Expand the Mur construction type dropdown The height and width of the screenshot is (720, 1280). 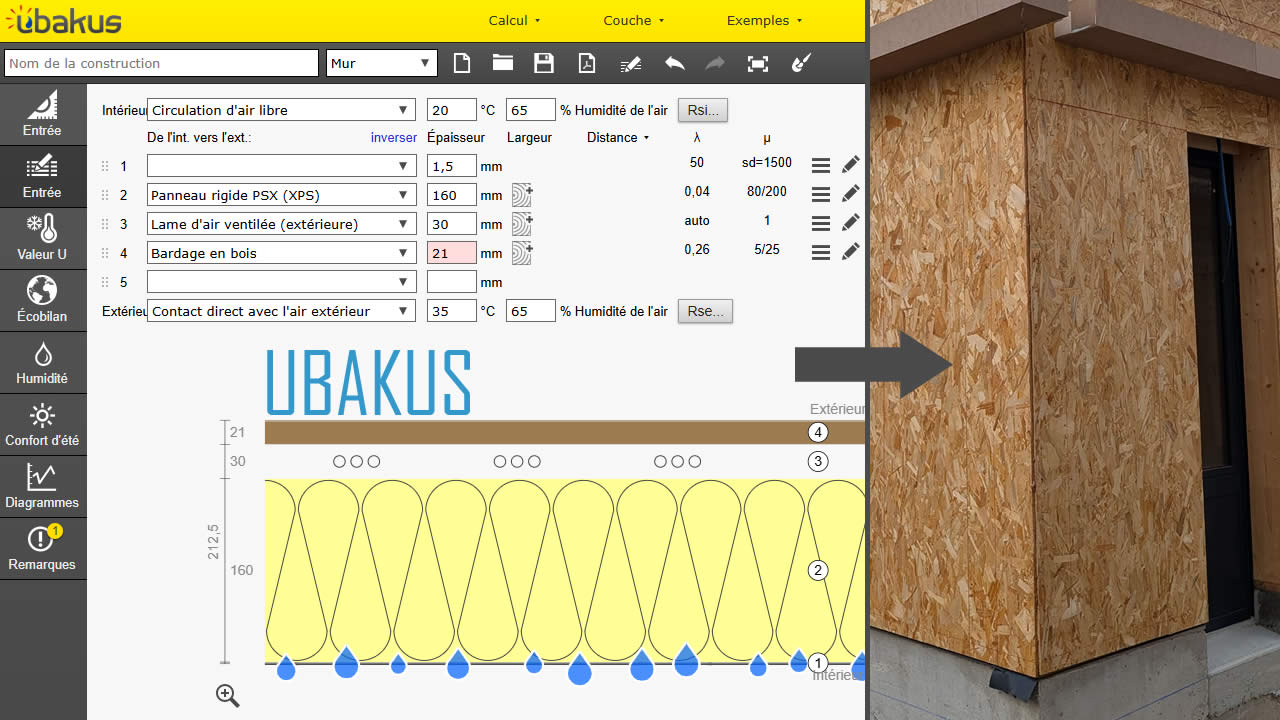click(382, 63)
